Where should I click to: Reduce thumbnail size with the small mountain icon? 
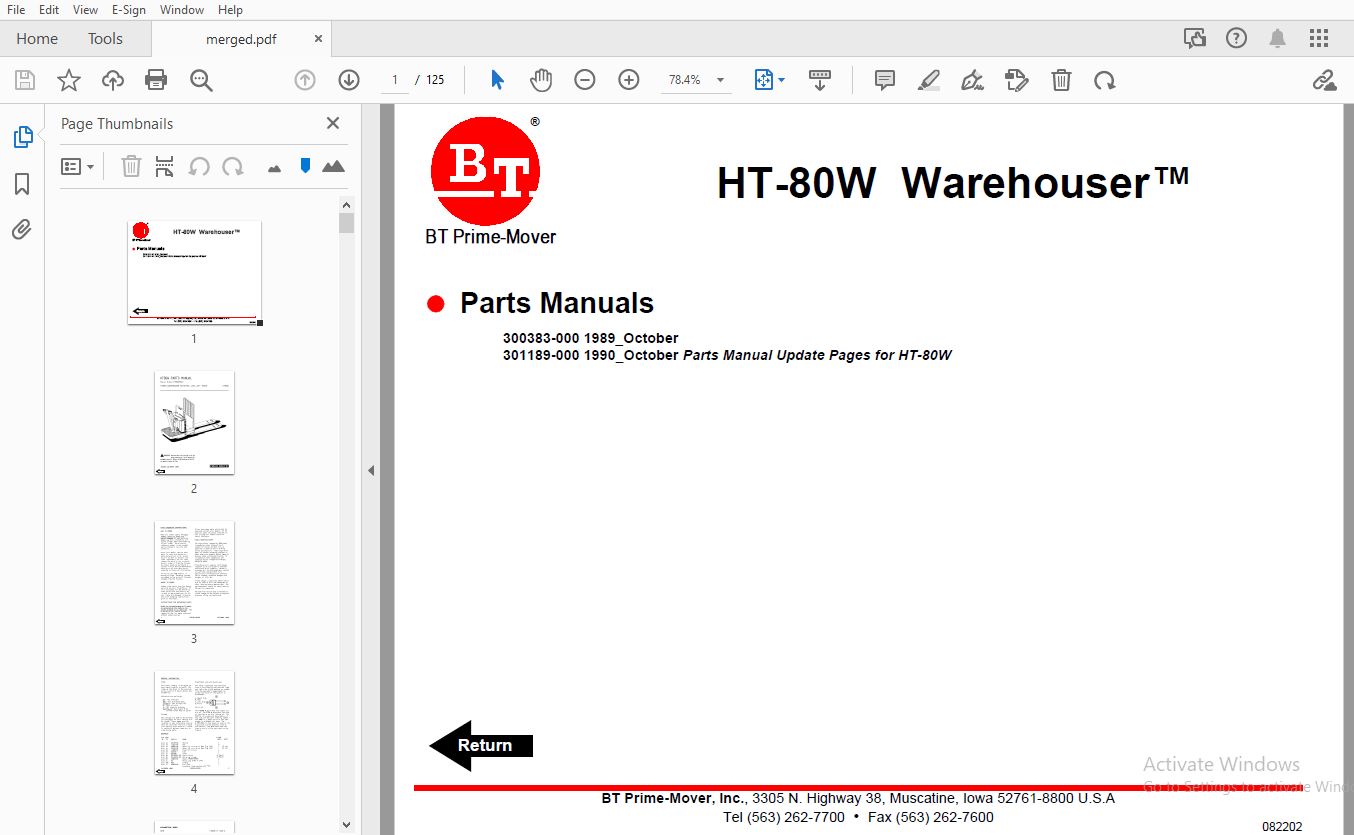tap(275, 169)
